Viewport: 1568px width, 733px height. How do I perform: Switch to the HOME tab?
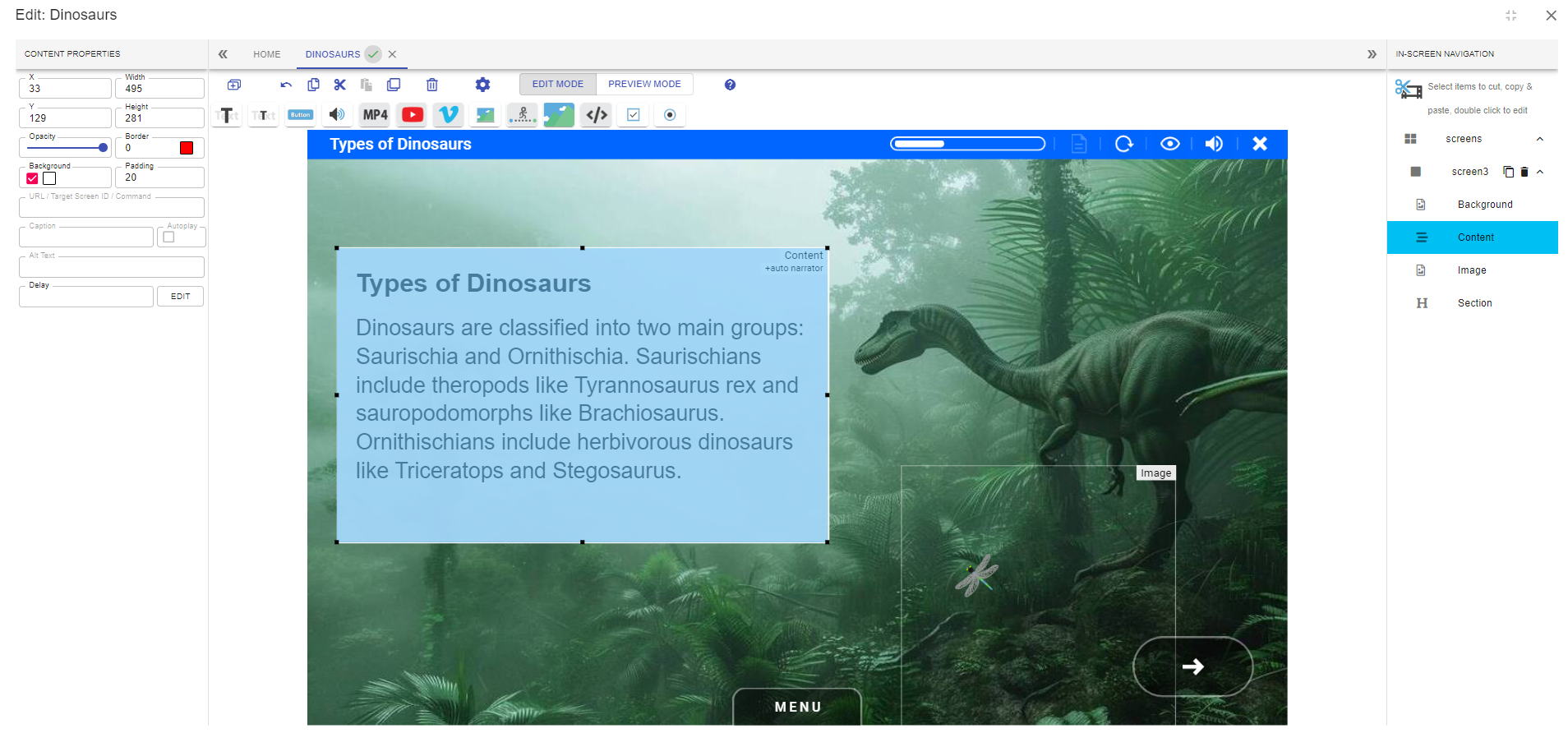coord(266,54)
